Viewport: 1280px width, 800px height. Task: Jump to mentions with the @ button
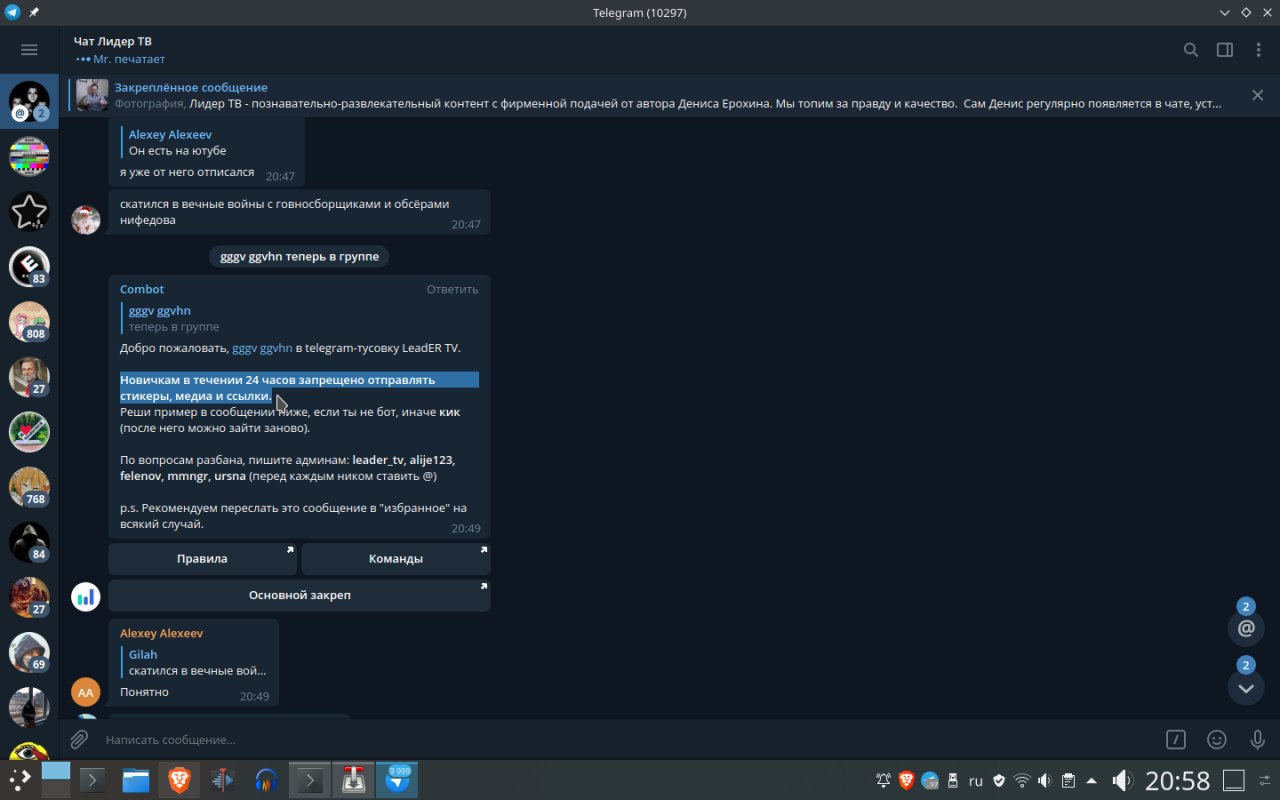(x=1246, y=628)
